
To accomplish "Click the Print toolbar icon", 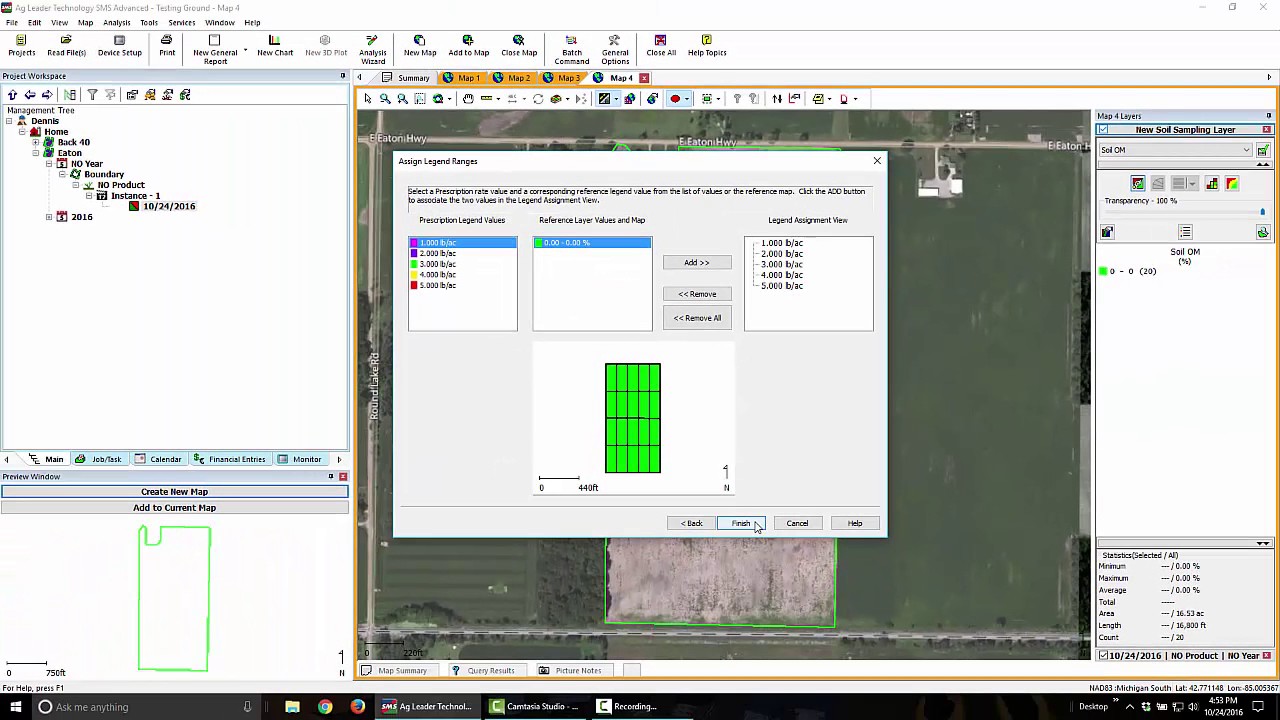I will click(x=167, y=46).
